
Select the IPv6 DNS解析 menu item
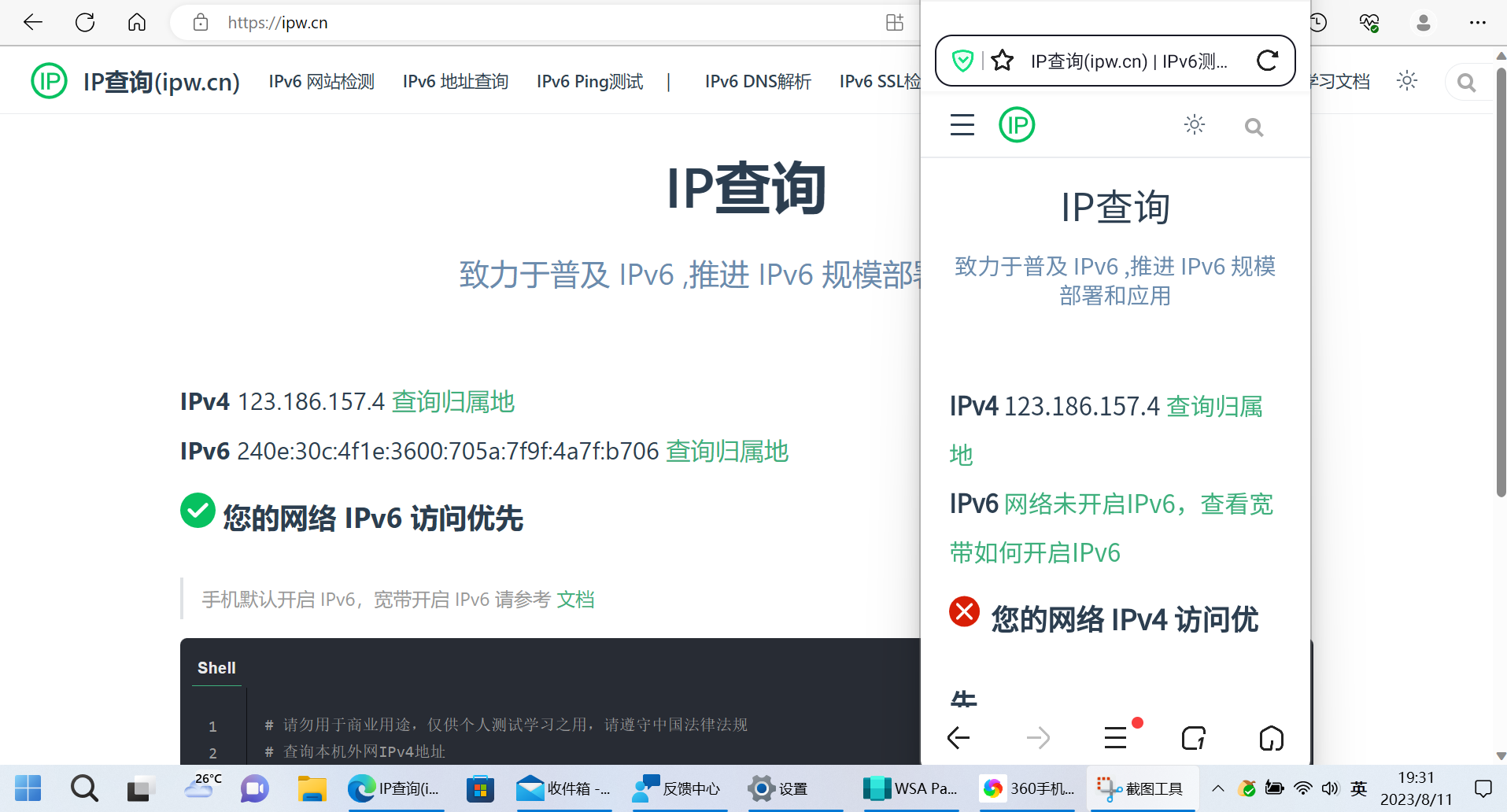pos(757,81)
